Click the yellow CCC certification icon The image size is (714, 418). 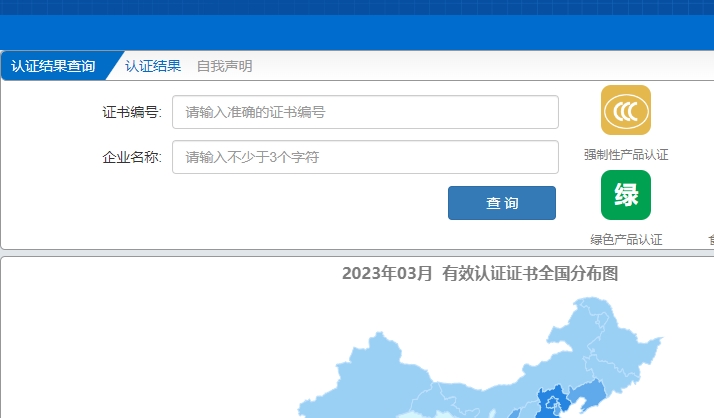click(626, 110)
